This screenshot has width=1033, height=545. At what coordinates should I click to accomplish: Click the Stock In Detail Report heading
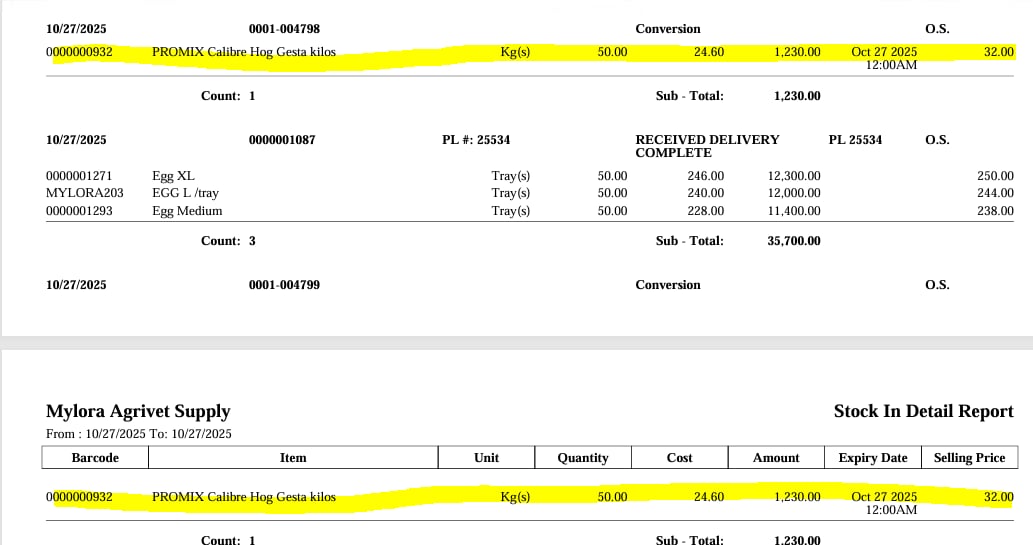[923, 411]
